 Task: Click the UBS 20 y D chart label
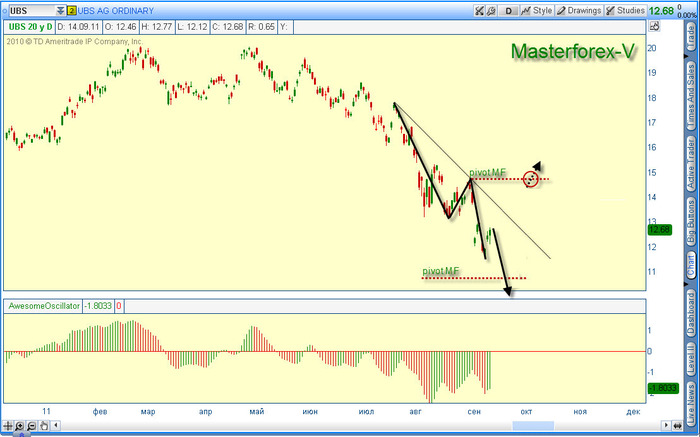(x=28, y=27)
